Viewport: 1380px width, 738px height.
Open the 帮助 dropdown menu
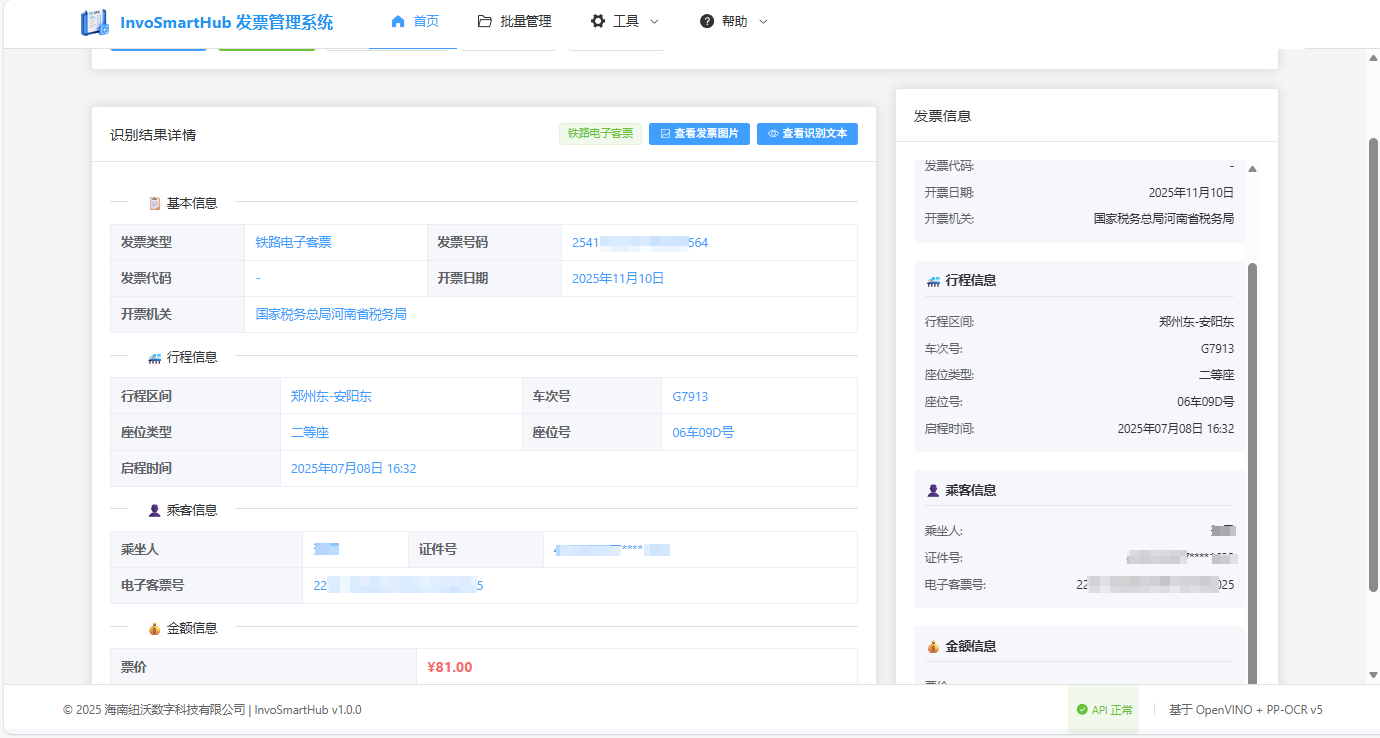click(732, 20)
